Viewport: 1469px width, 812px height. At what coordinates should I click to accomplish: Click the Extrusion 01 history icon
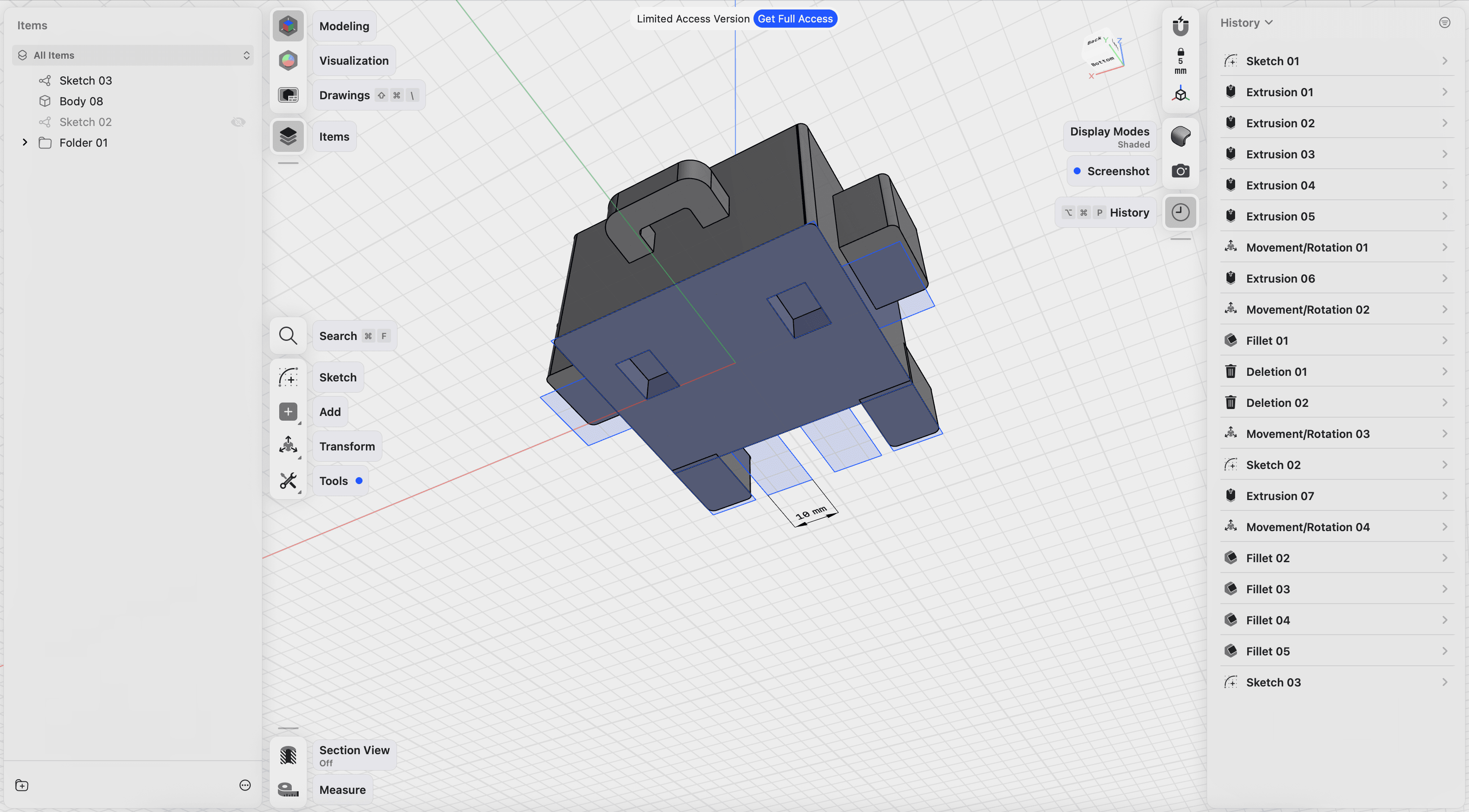(x=1231, y=92)
